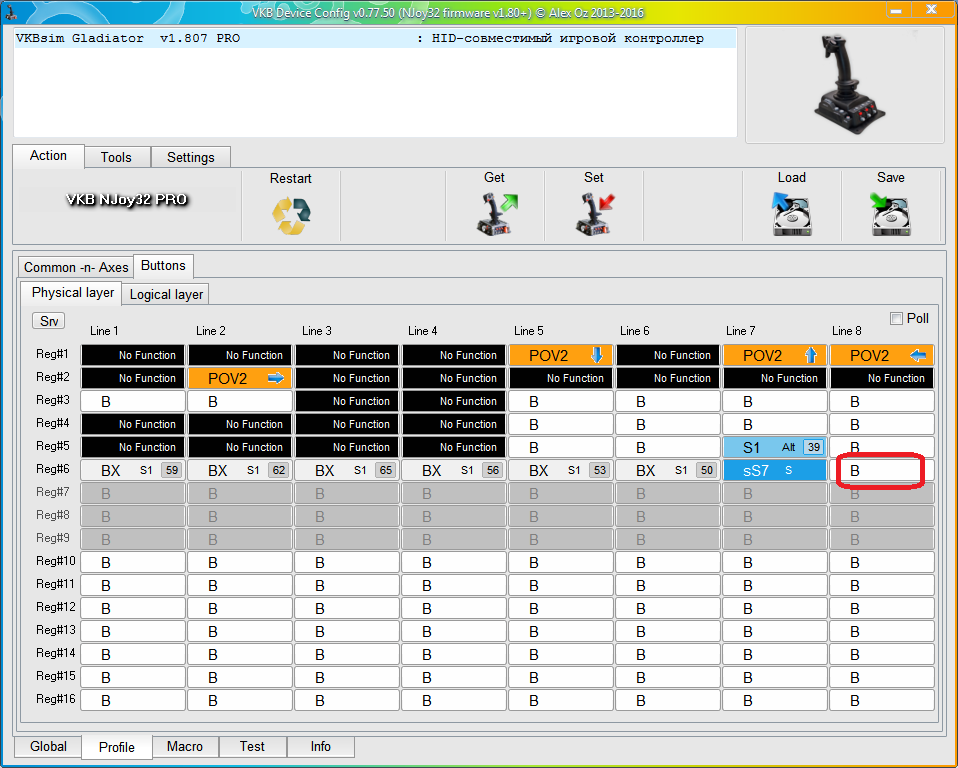Viewport: 958px width, 768px height.
Task: Click Reg#10 Line 8 B cell
Action: point(881,562)
